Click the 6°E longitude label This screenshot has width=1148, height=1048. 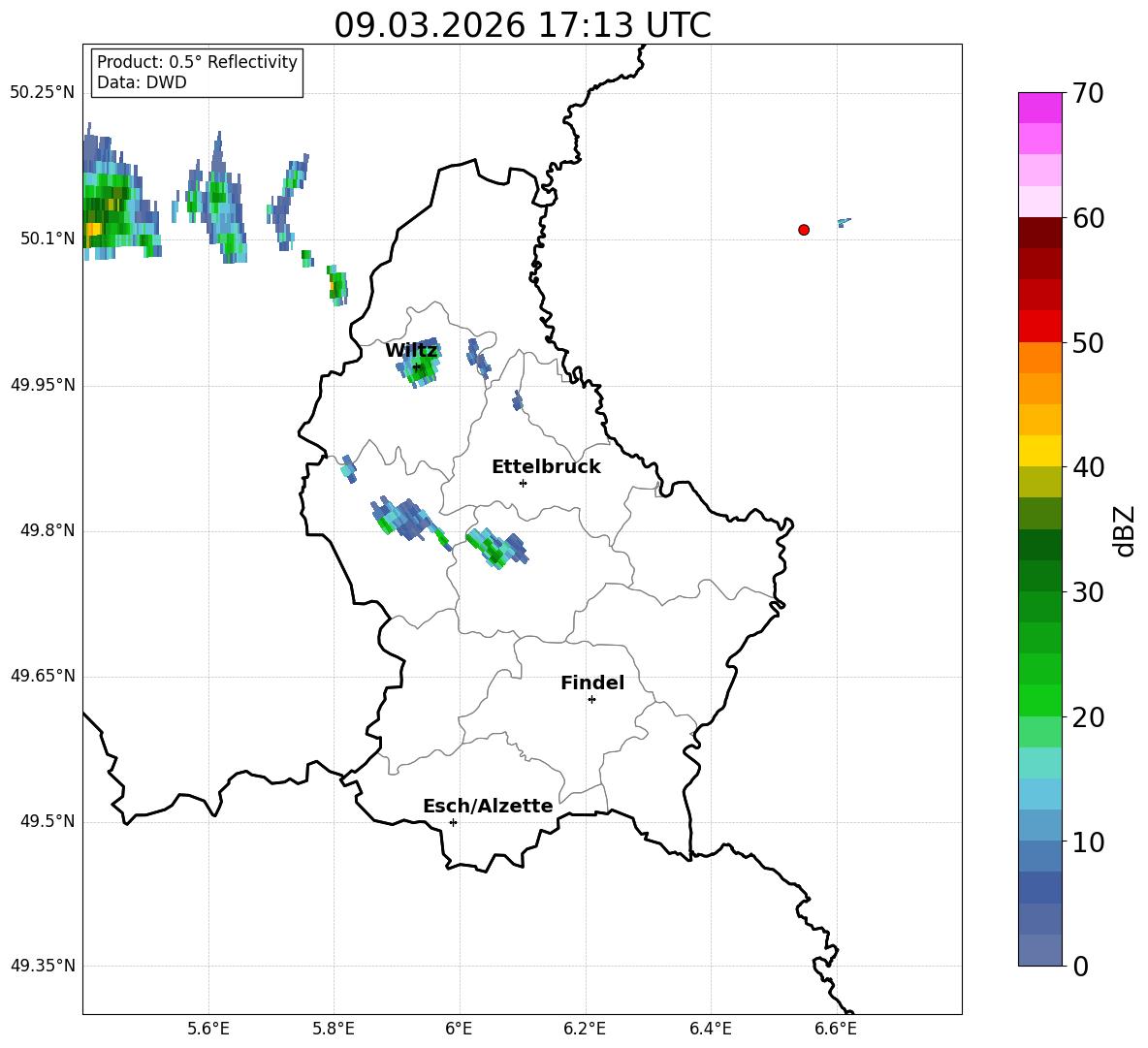pos(459,1029)
